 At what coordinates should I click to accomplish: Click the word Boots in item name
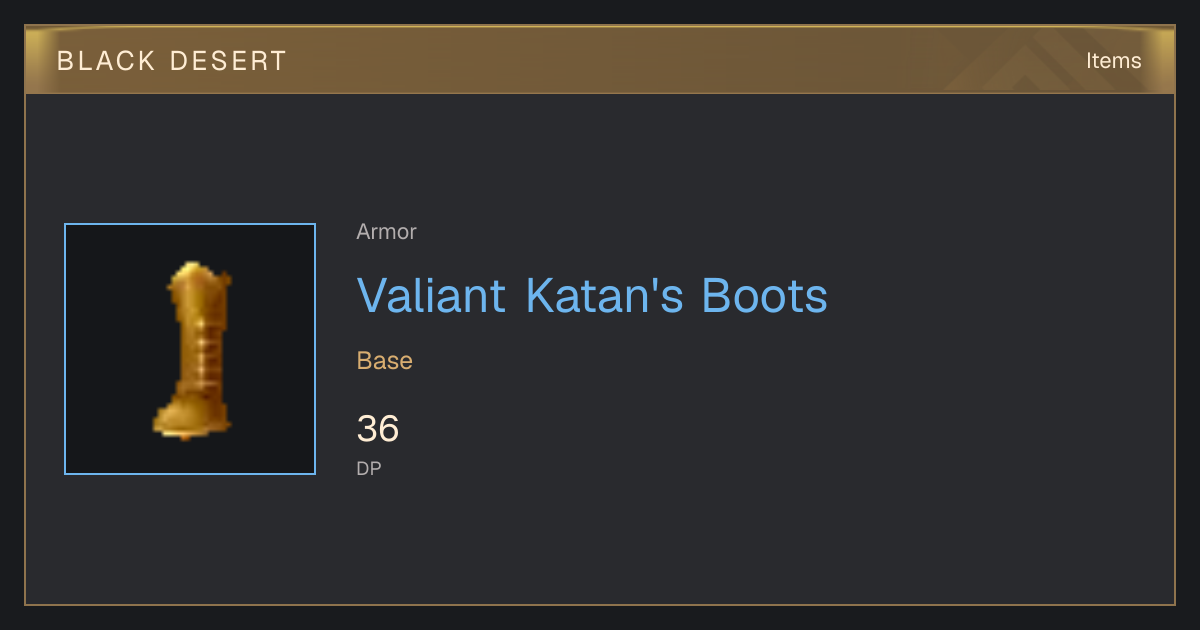(764, 295)
